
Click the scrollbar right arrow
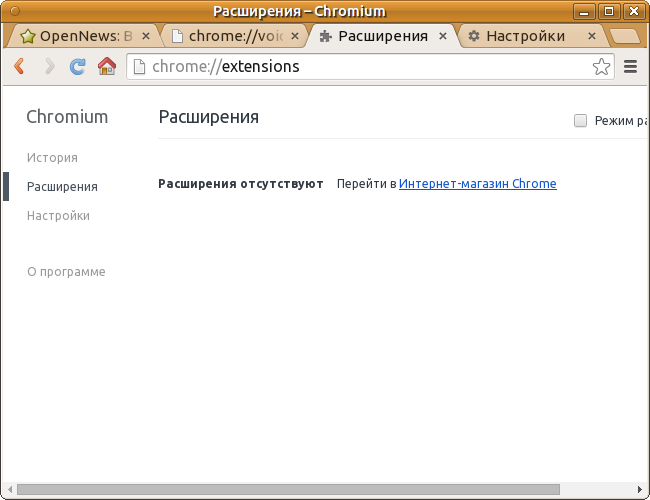pyautogui.click(x=640, y=489)
